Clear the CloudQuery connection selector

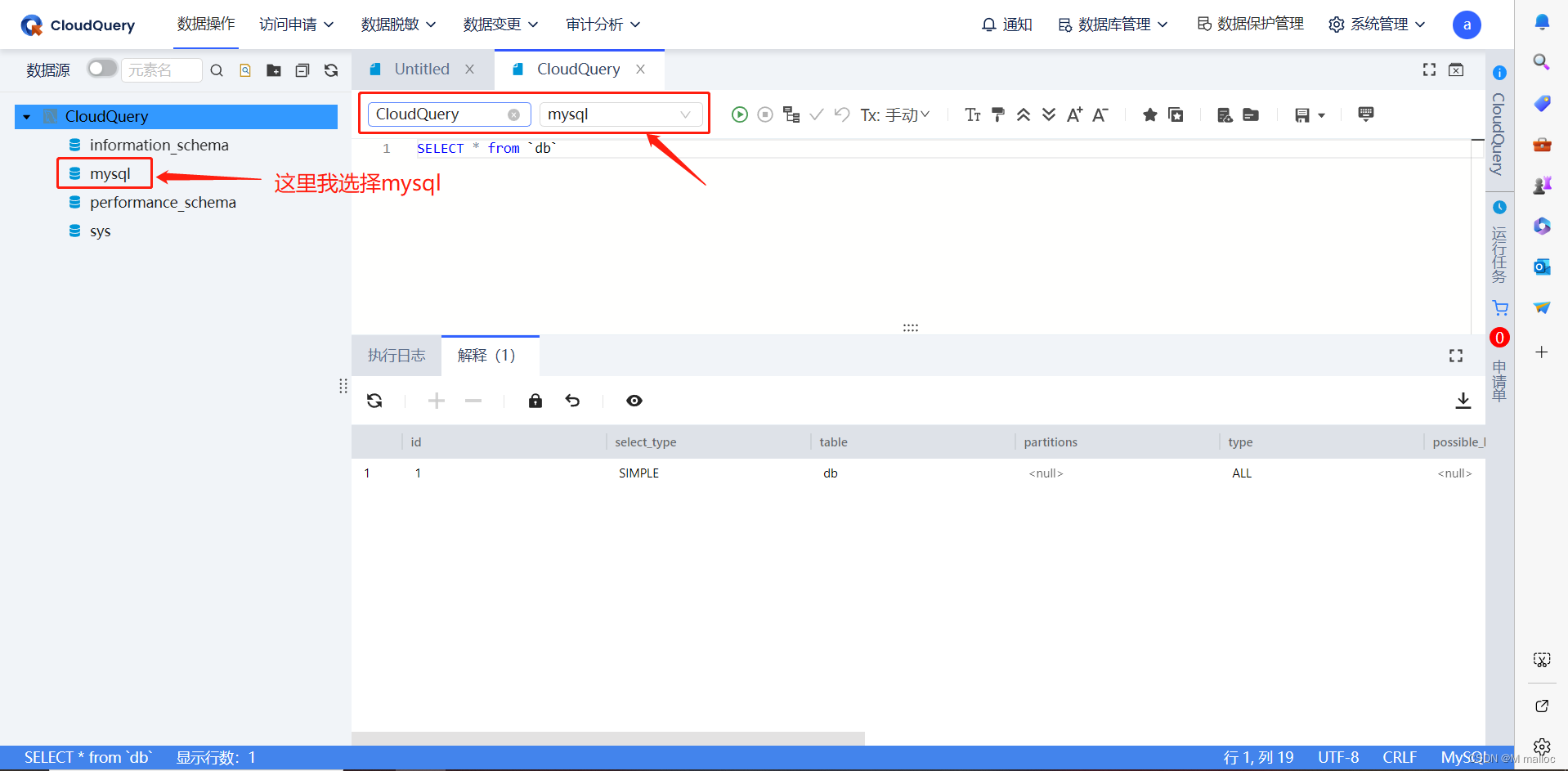pyautogui.click(x=513, y=114)
